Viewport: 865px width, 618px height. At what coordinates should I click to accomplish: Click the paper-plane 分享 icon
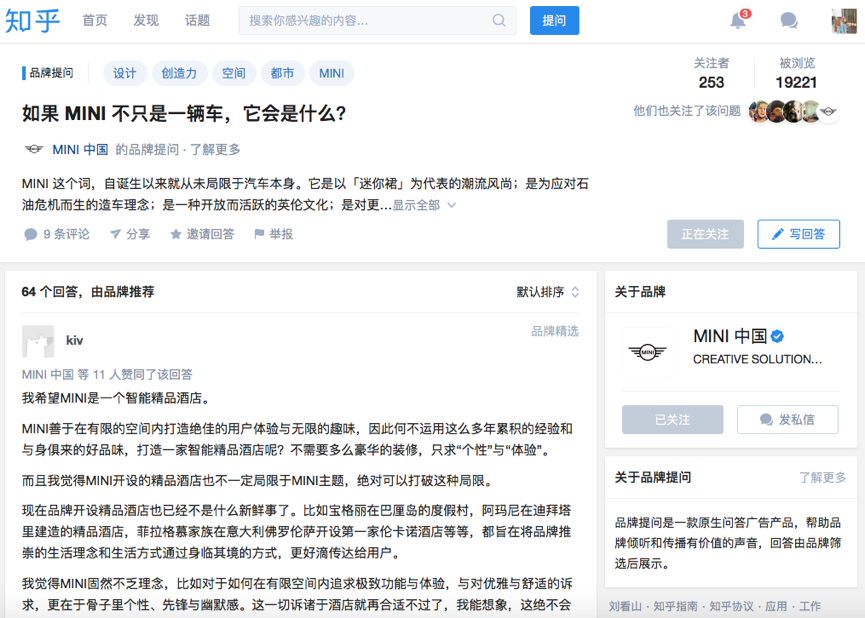[115, 234]
